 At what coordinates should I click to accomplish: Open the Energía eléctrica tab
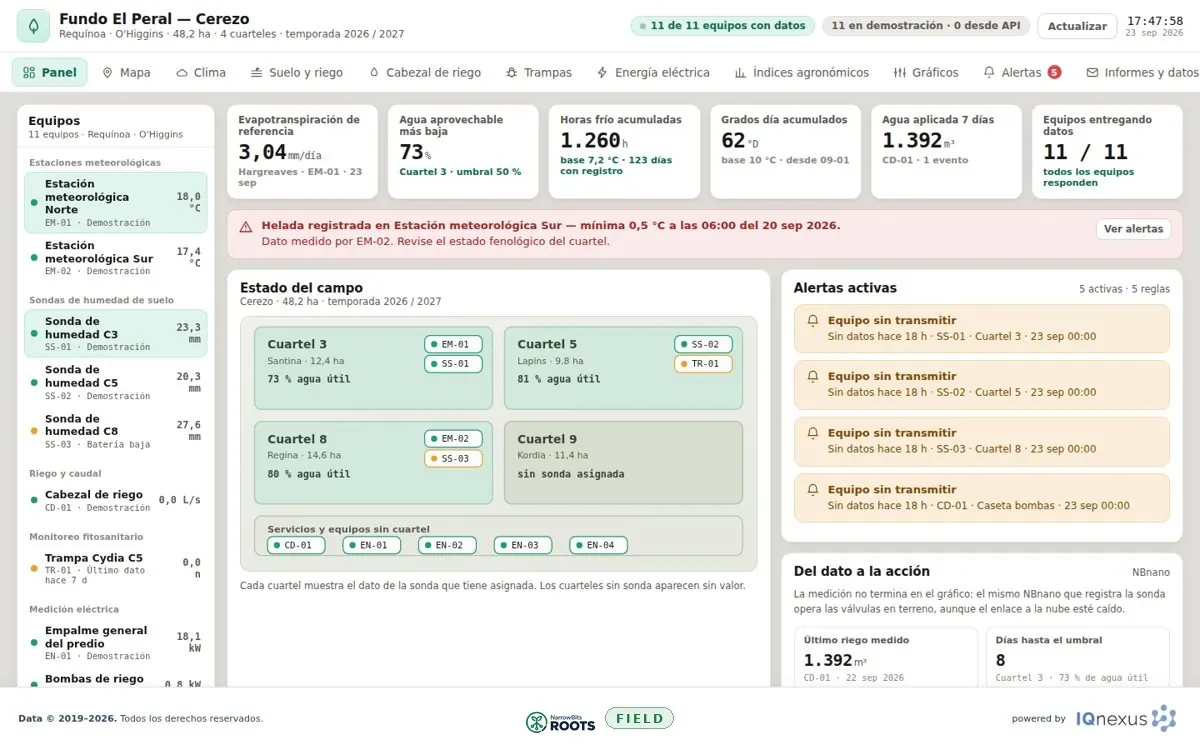point(653,73)
